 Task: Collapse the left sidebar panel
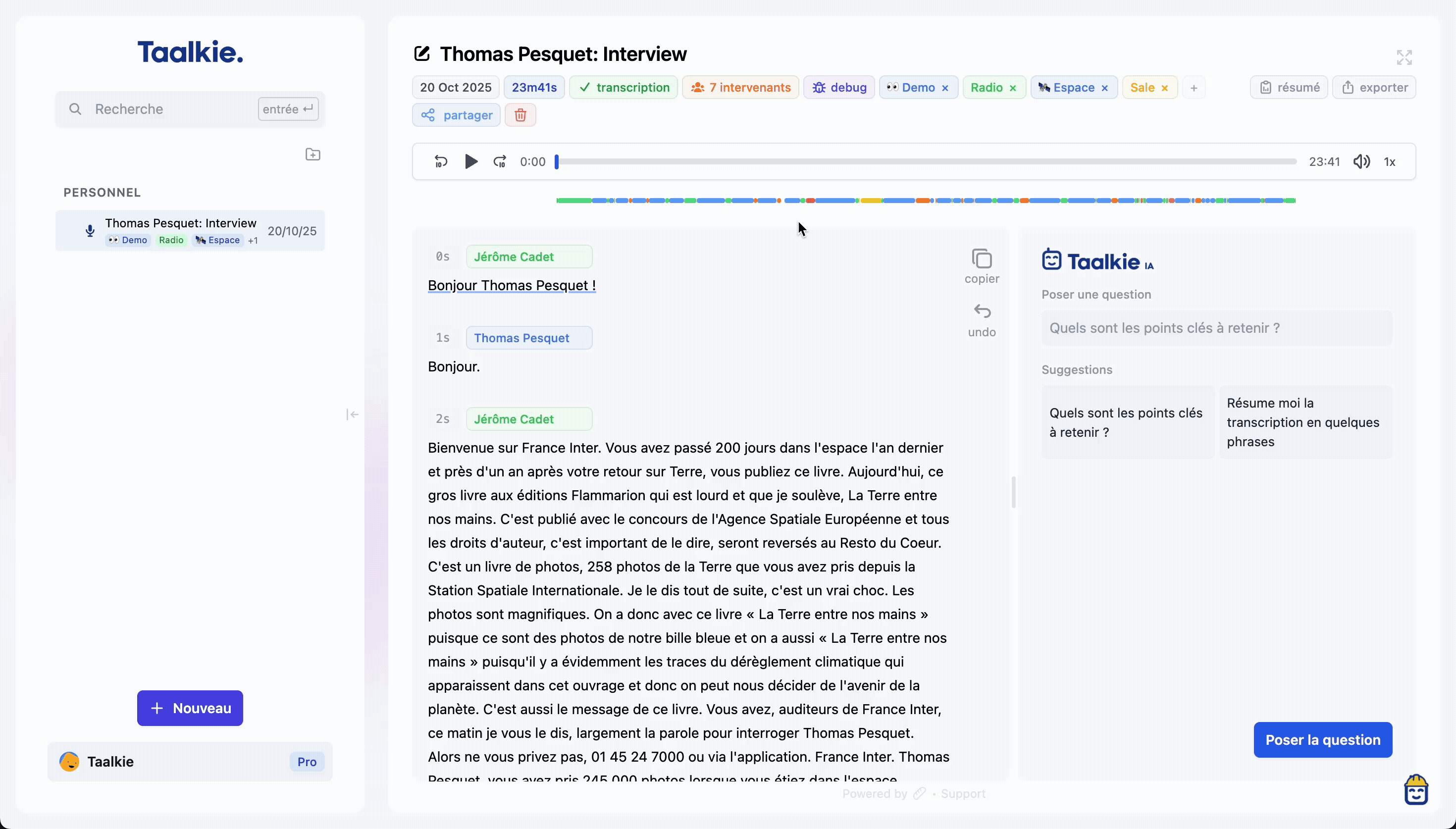pyautogui.click(x=352, y=414)
